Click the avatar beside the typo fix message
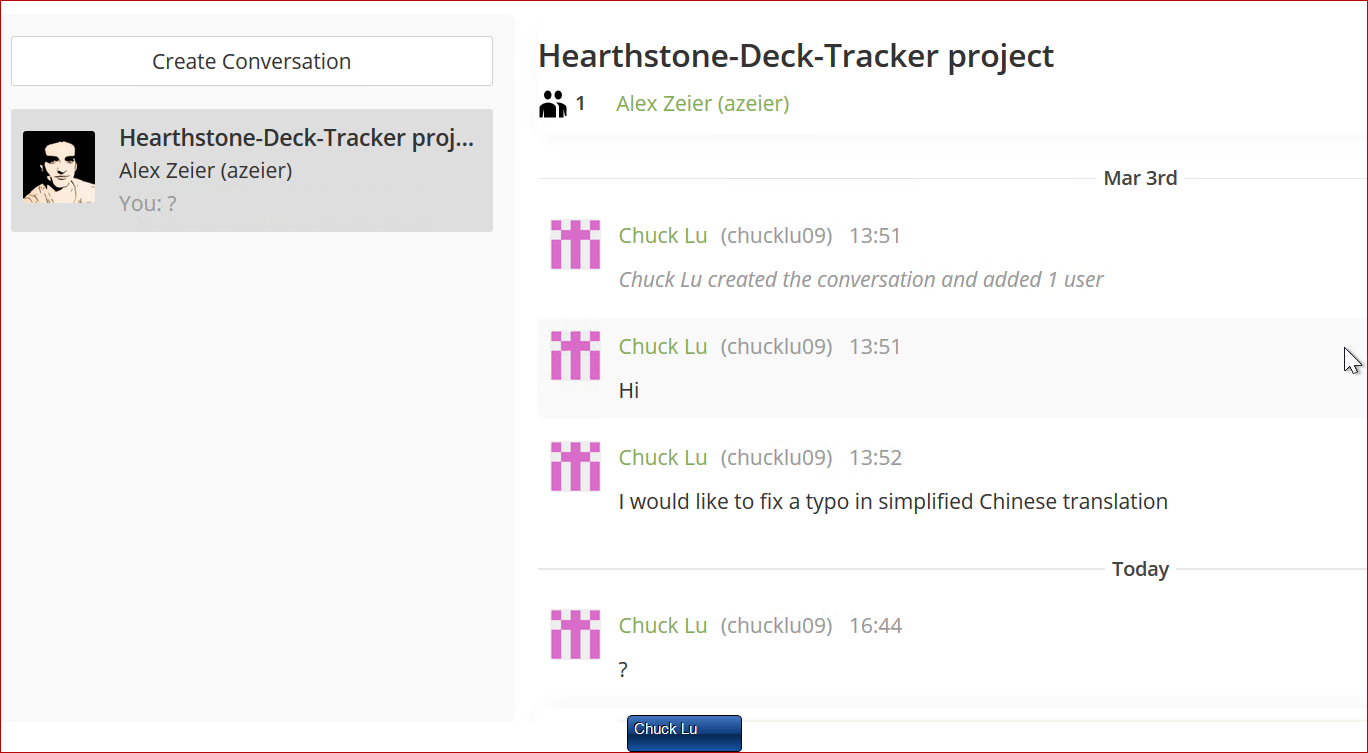Image resolution: width=1368 pixels, height=753 pixels. (575, 467)
